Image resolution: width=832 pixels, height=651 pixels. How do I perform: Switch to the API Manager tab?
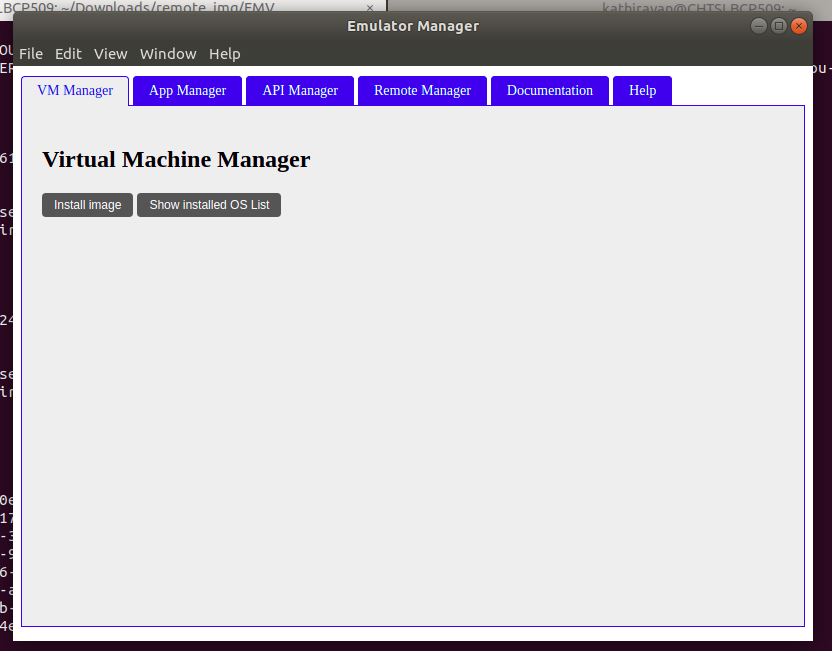pyautogui.click(x=300, y=91)
